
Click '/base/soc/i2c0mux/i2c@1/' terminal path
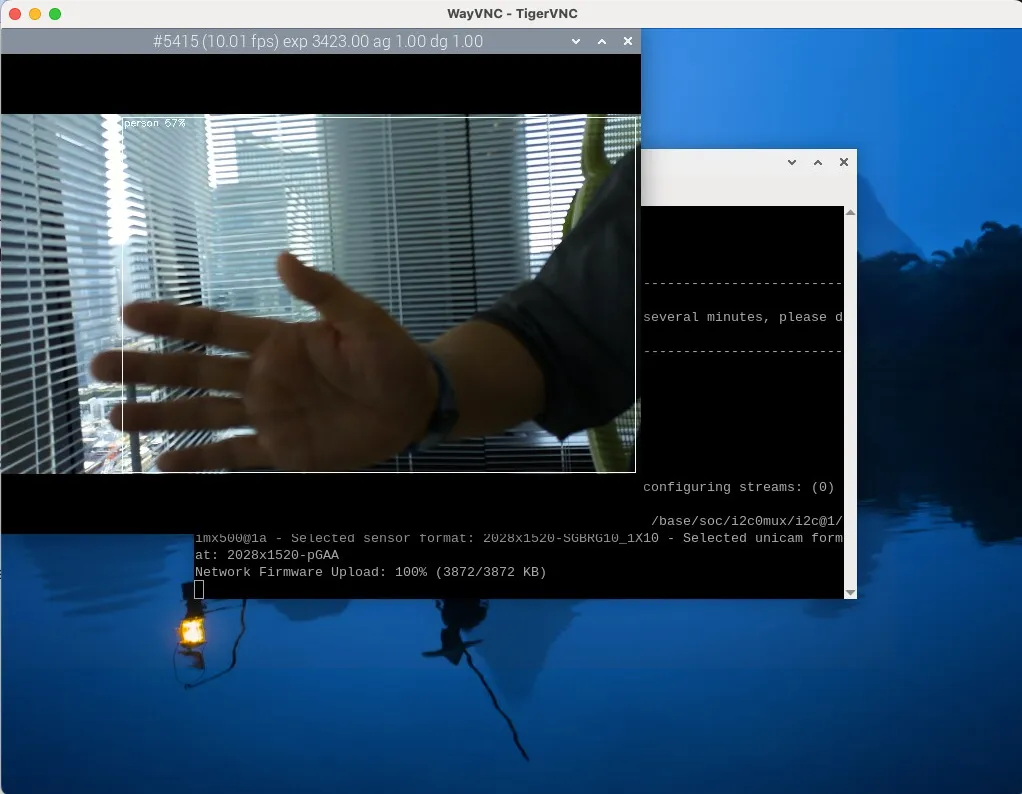coord(746,521)
